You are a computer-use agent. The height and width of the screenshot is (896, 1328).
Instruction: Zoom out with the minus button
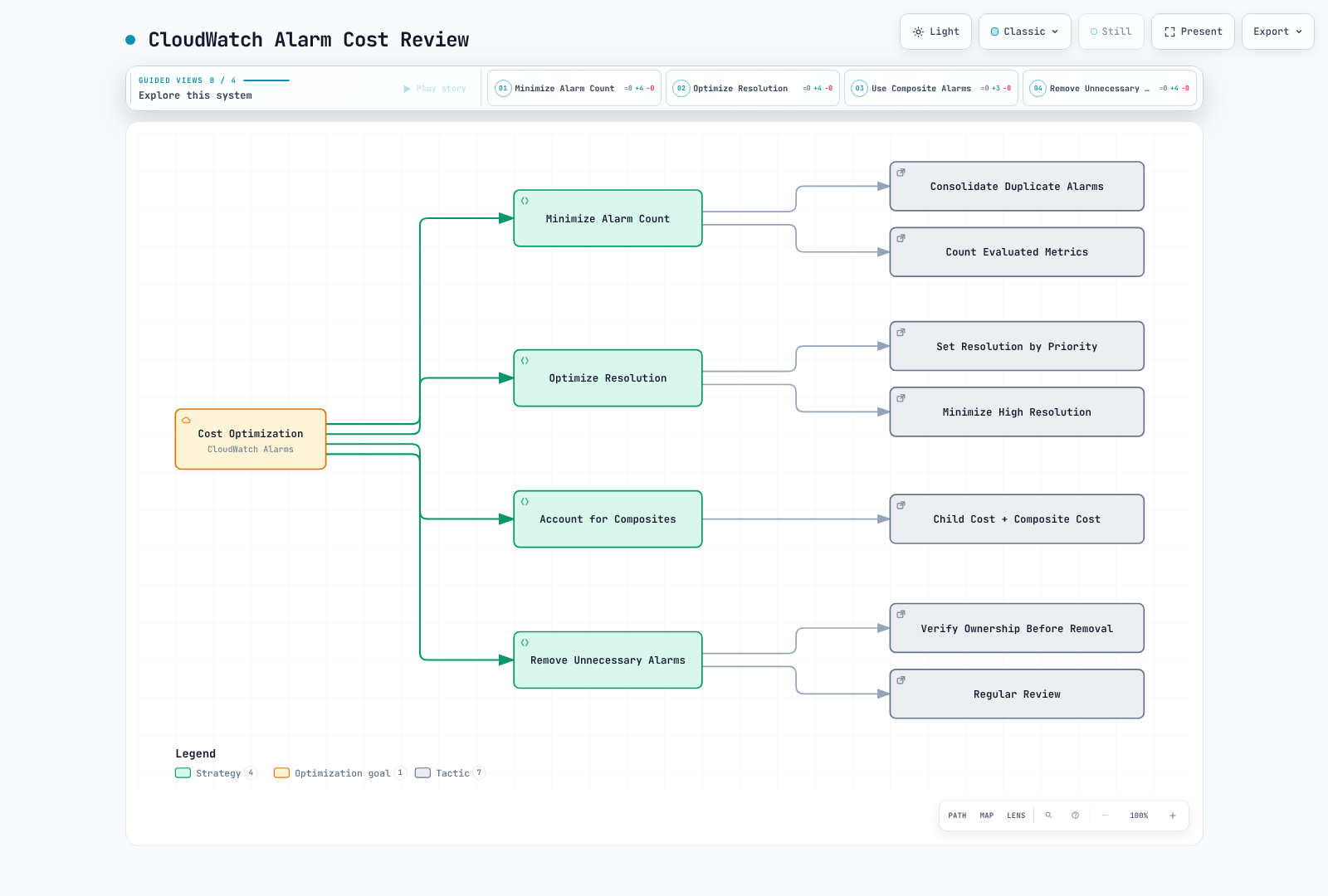pyautogui.click(x=1105, y=816)
